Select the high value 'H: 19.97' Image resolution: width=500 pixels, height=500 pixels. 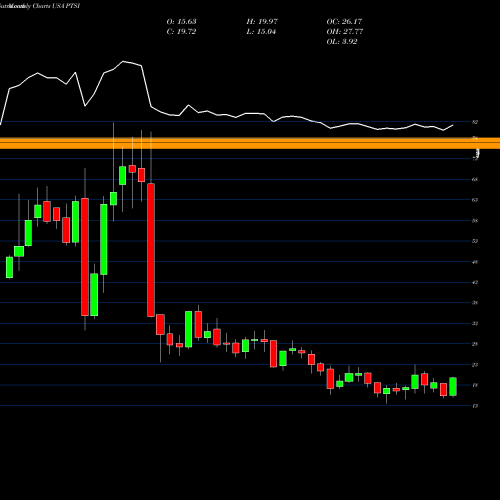coord(262,21)
